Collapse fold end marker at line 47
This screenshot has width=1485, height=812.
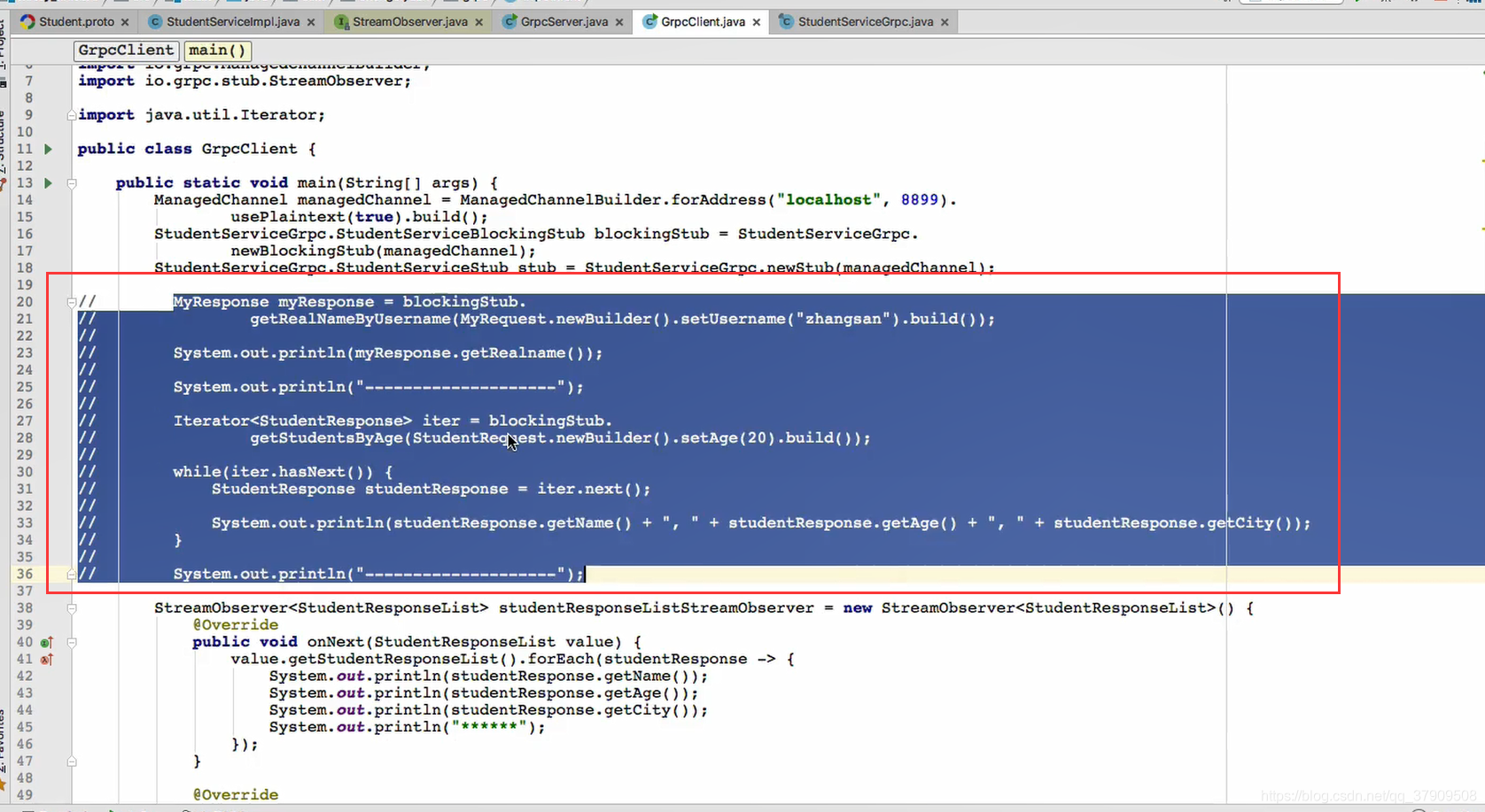tap(72, 762)
